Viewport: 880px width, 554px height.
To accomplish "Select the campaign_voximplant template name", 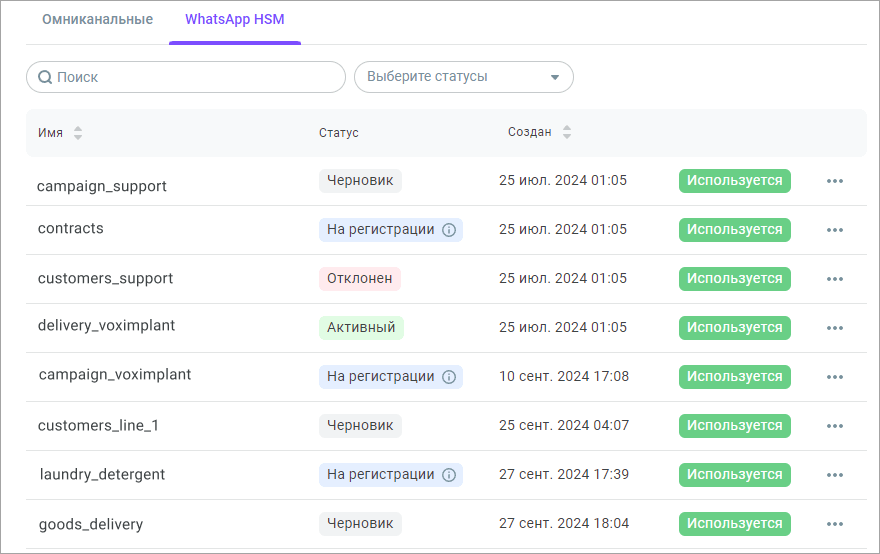I will (115, 374).
